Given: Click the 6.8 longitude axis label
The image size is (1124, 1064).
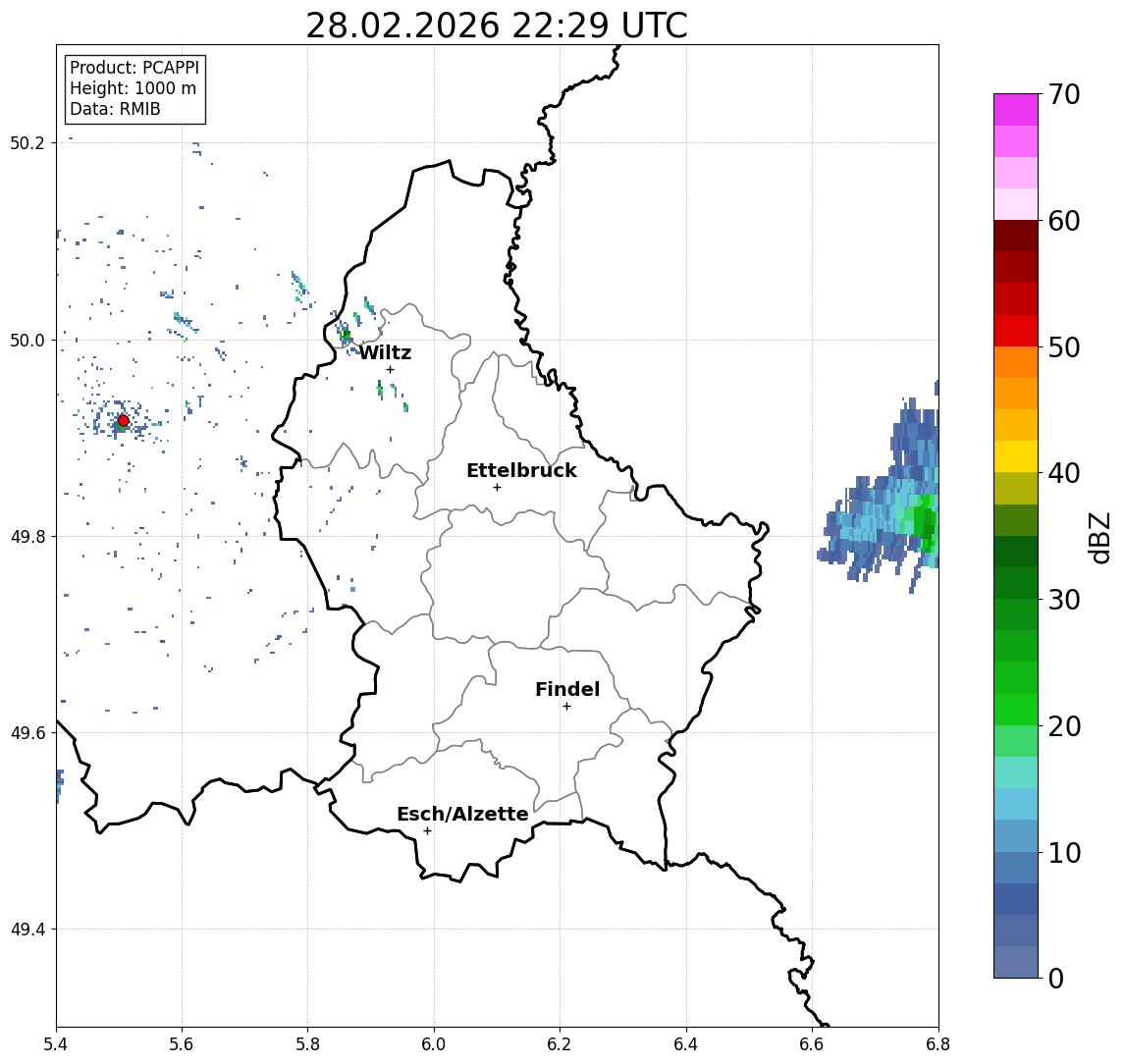Looking at the screenshot, I should pos(937,1044).
